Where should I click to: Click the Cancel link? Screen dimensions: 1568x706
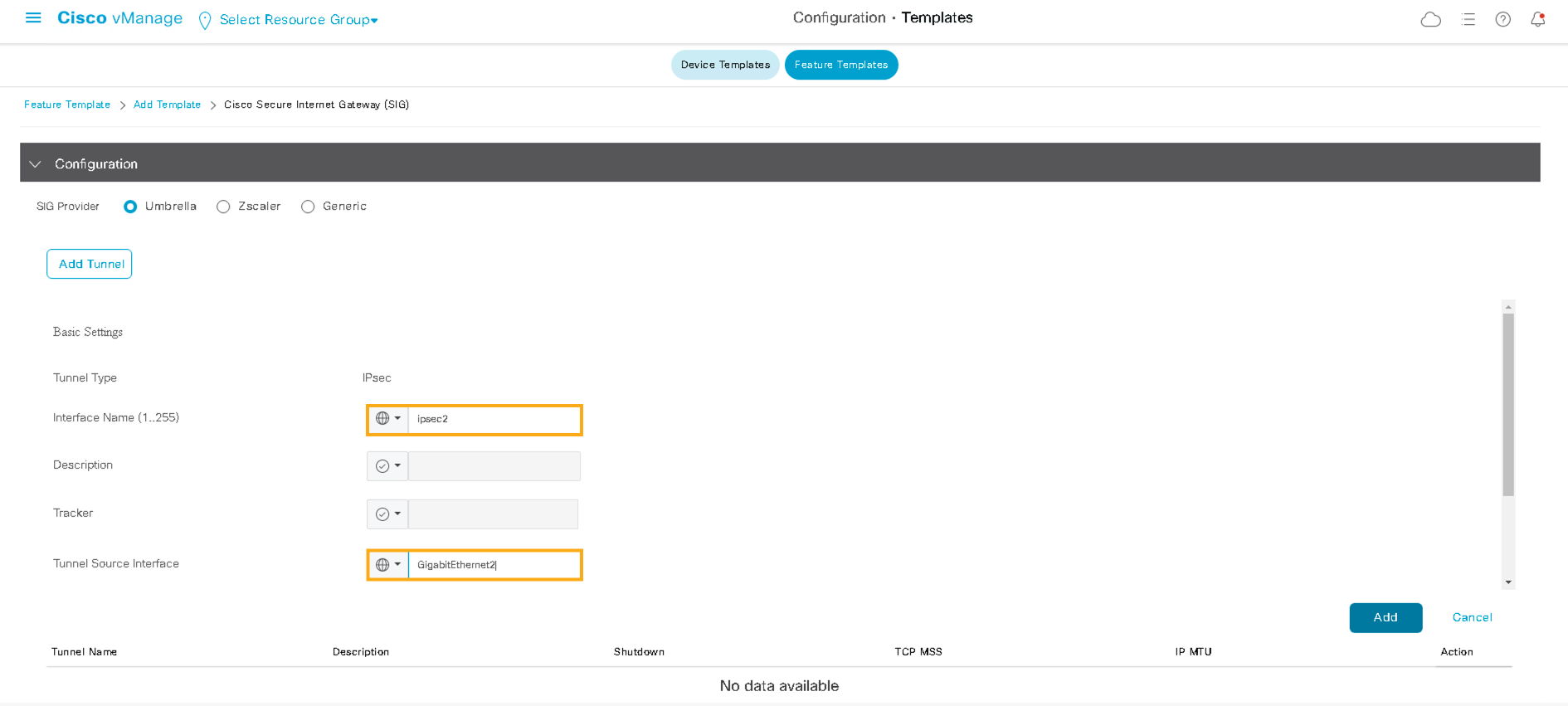[1472, 618]
